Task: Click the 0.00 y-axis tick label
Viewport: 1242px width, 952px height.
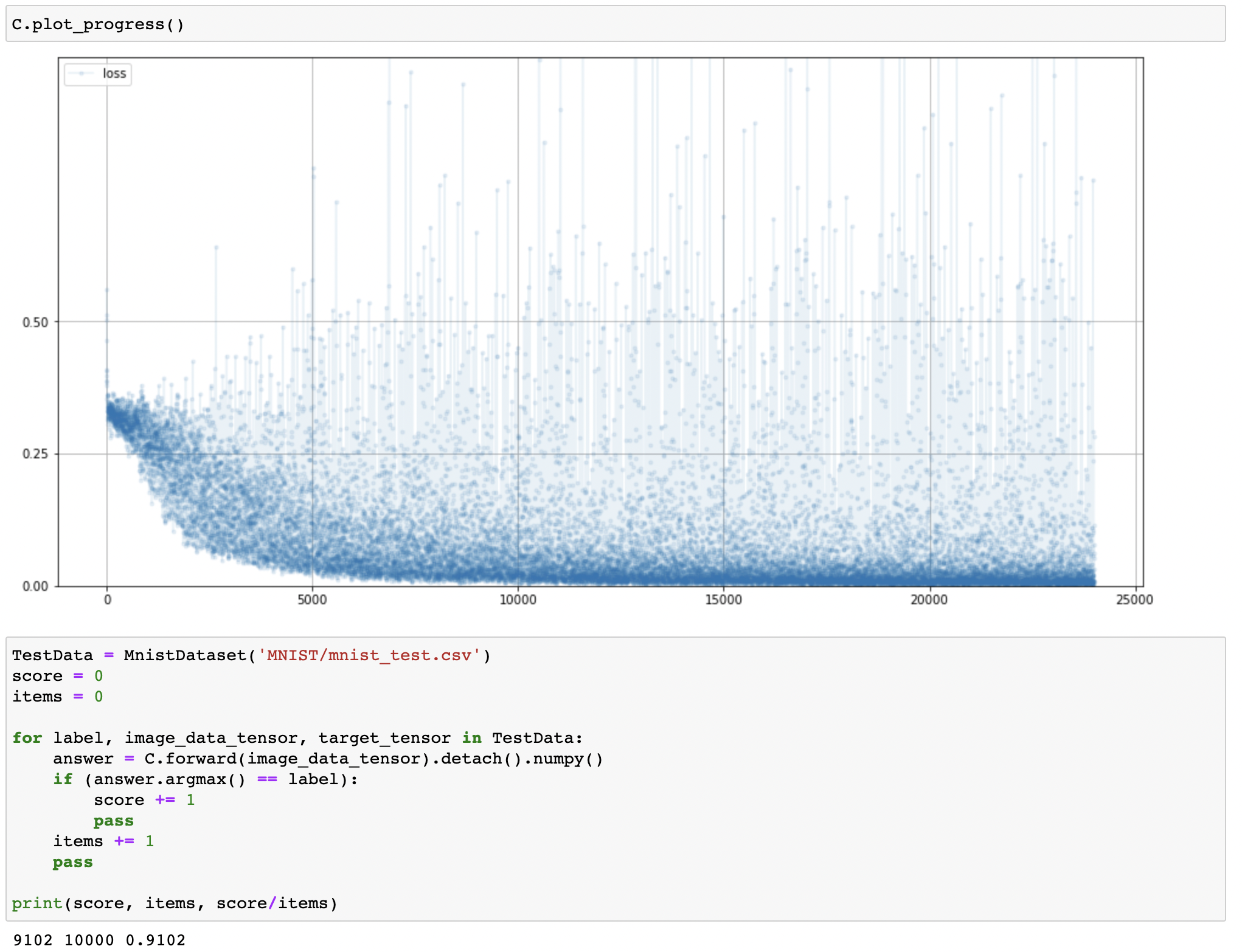Action: 35,586
